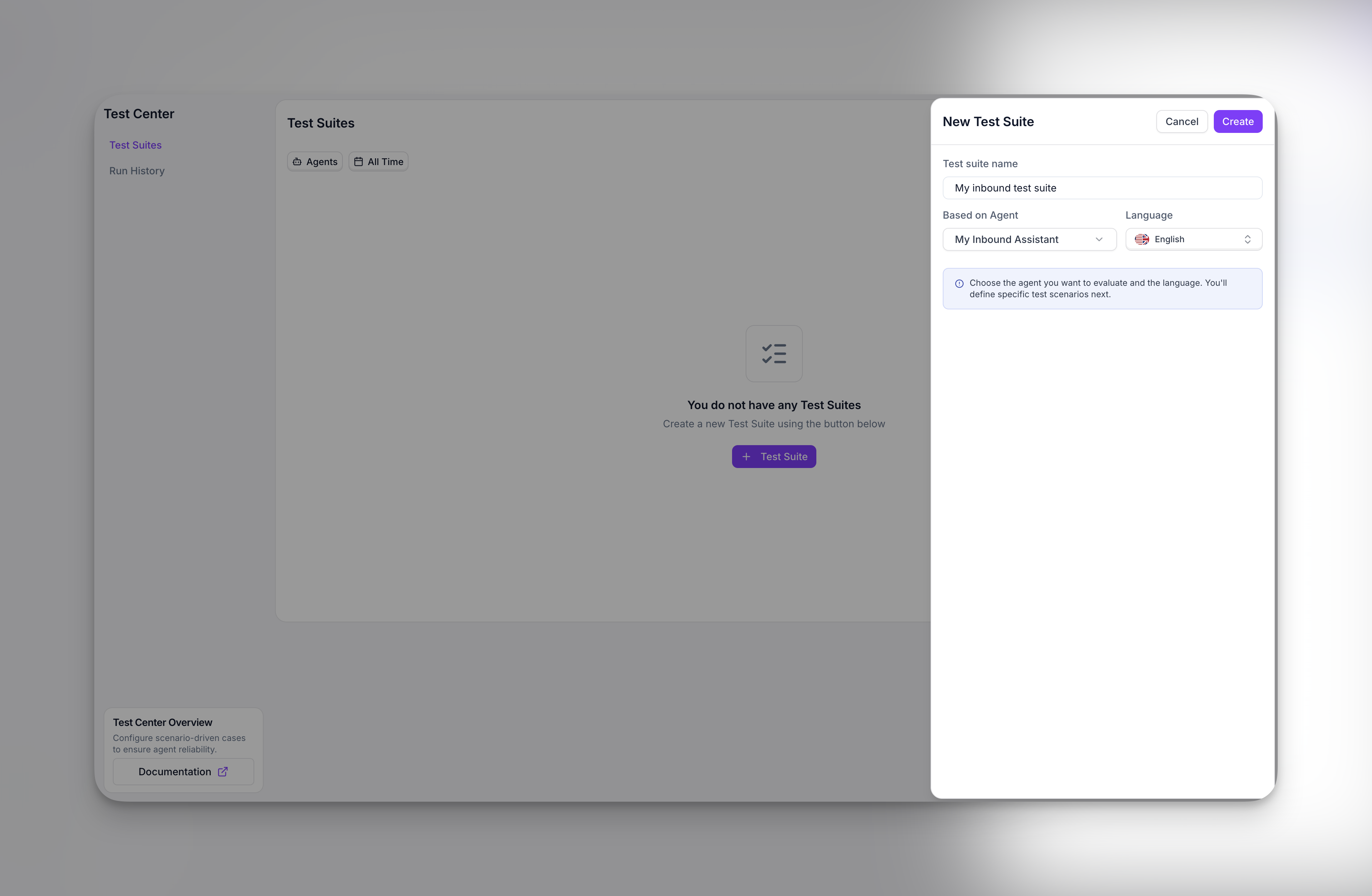Click the plus icon on Test Suite button
This screenshot has height=896, width=1372.
point(746,457)
